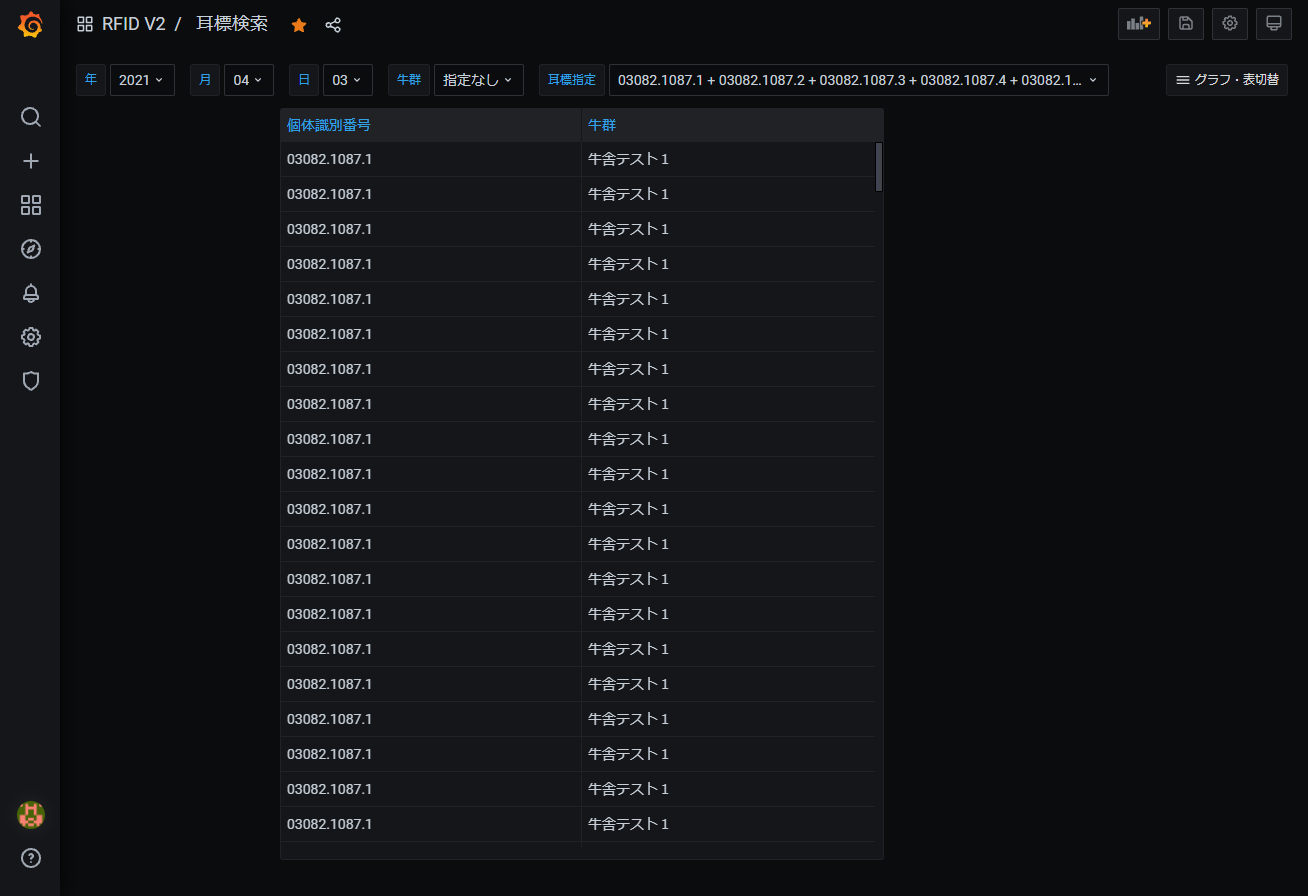Open the Dashboards sidebar icon

tap(30, 205)
